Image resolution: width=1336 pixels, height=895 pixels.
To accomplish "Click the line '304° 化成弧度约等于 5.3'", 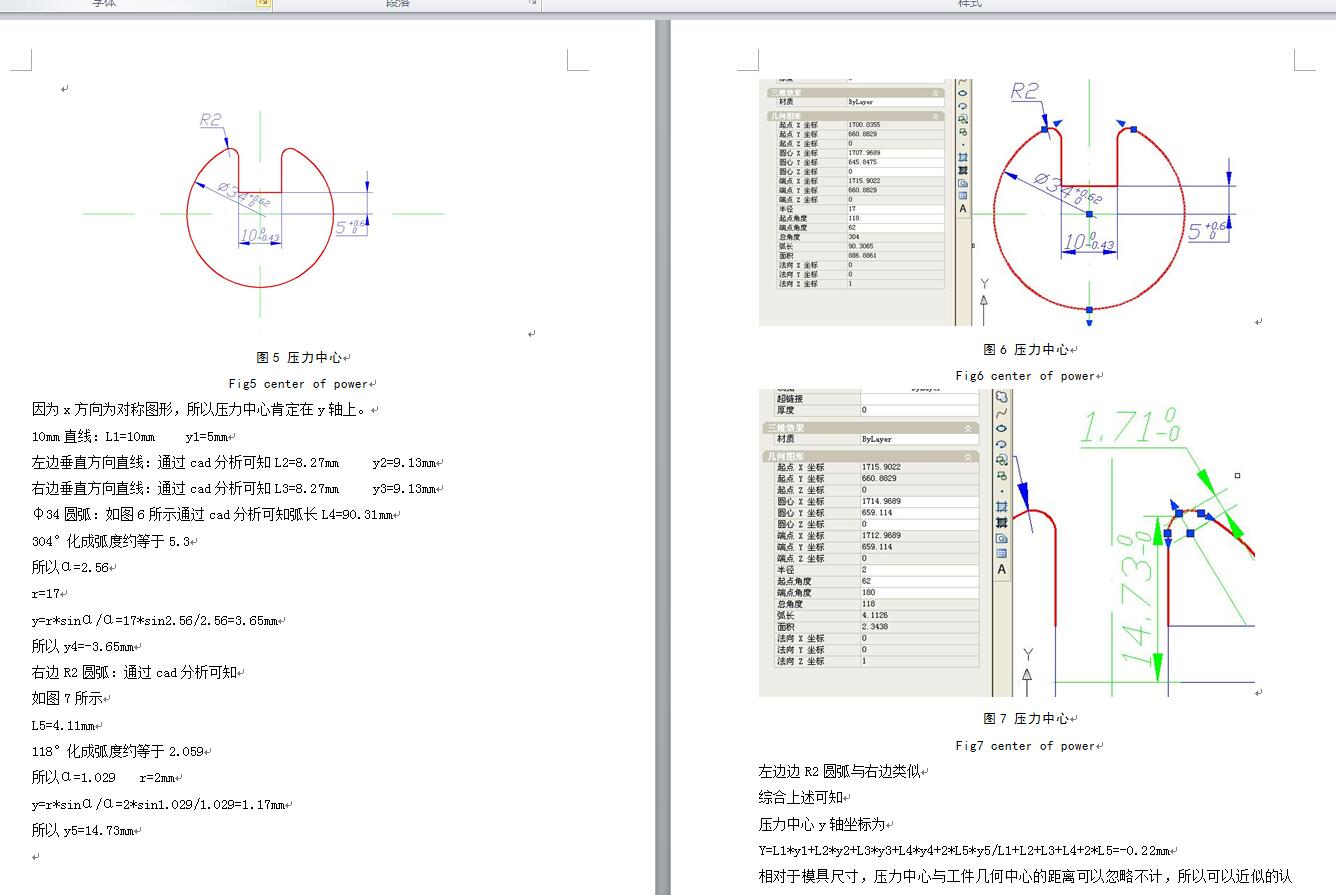I will pyautogui.click(x=111, y=541).
